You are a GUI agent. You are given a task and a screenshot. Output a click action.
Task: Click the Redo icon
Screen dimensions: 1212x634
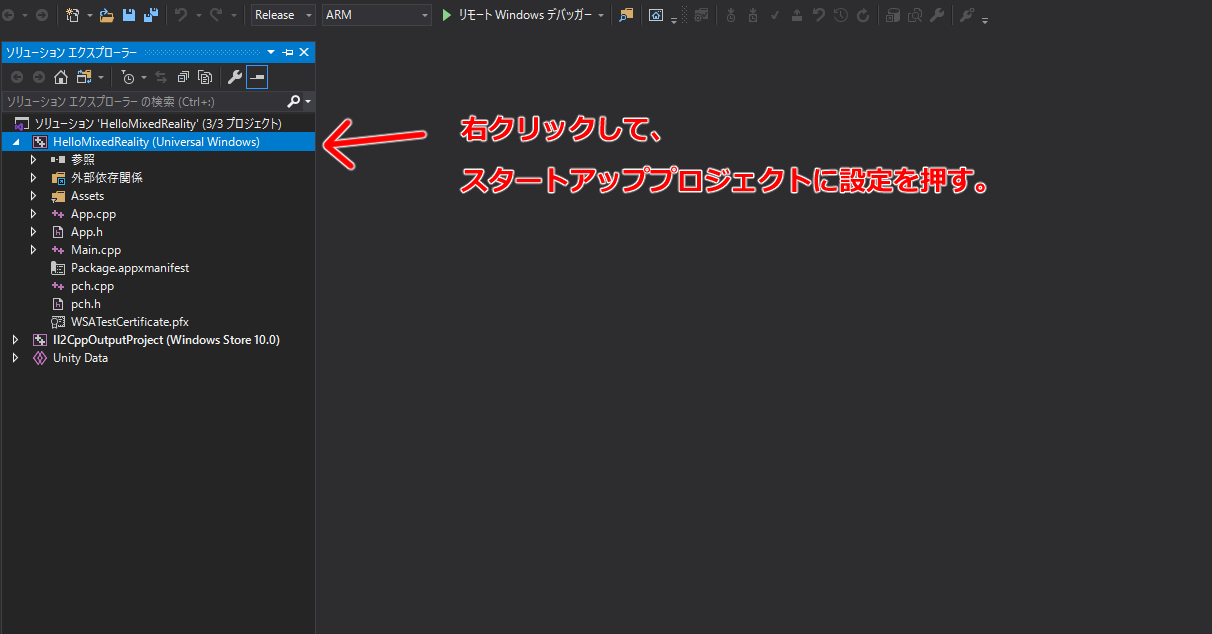(217, 15)
